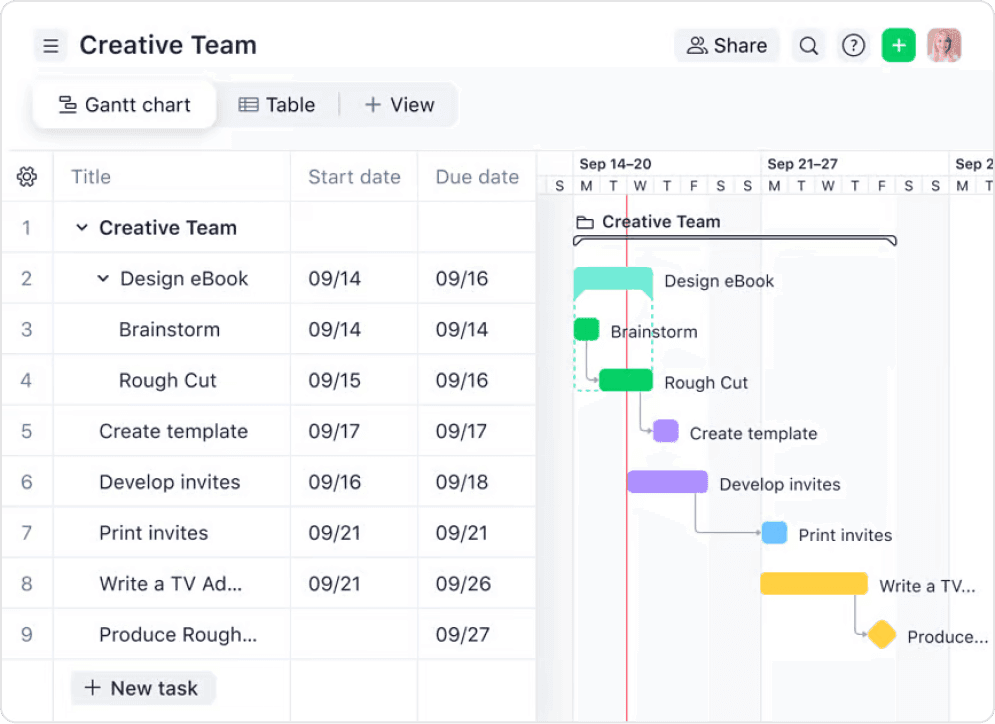Image resolution: width=995 pixels, height=724 pixels.
Task: Click Design eBook due date 09/16
Action: (462, 279)
